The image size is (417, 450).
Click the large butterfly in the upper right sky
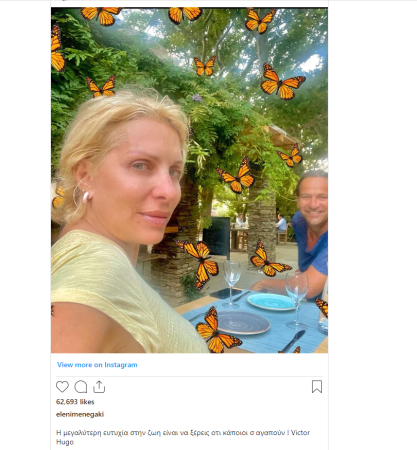click(282, 82)
